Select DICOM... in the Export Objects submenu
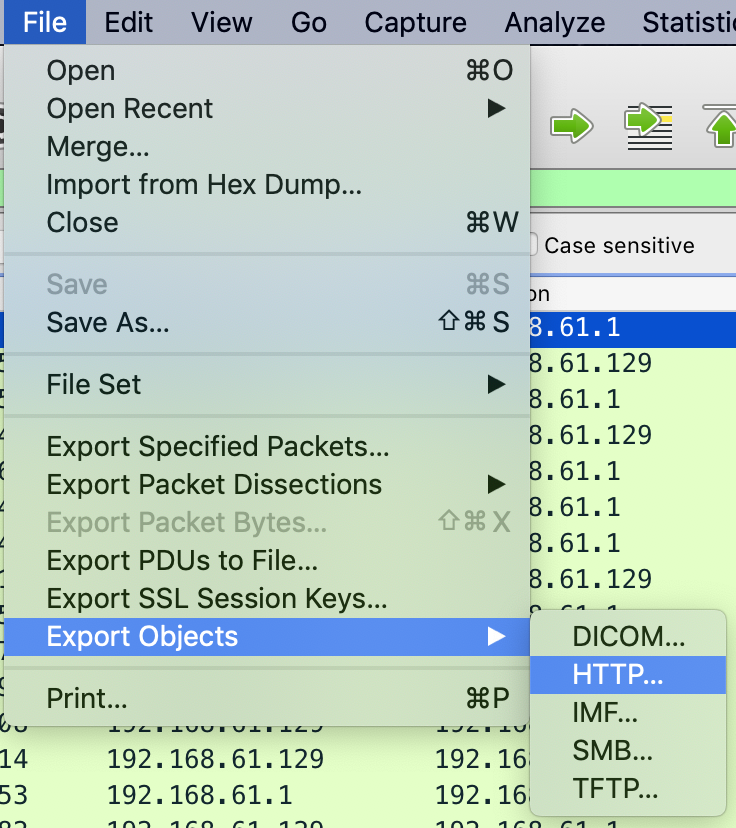The width and height of the screenshot is (736, 828). [x=629, y=637]
